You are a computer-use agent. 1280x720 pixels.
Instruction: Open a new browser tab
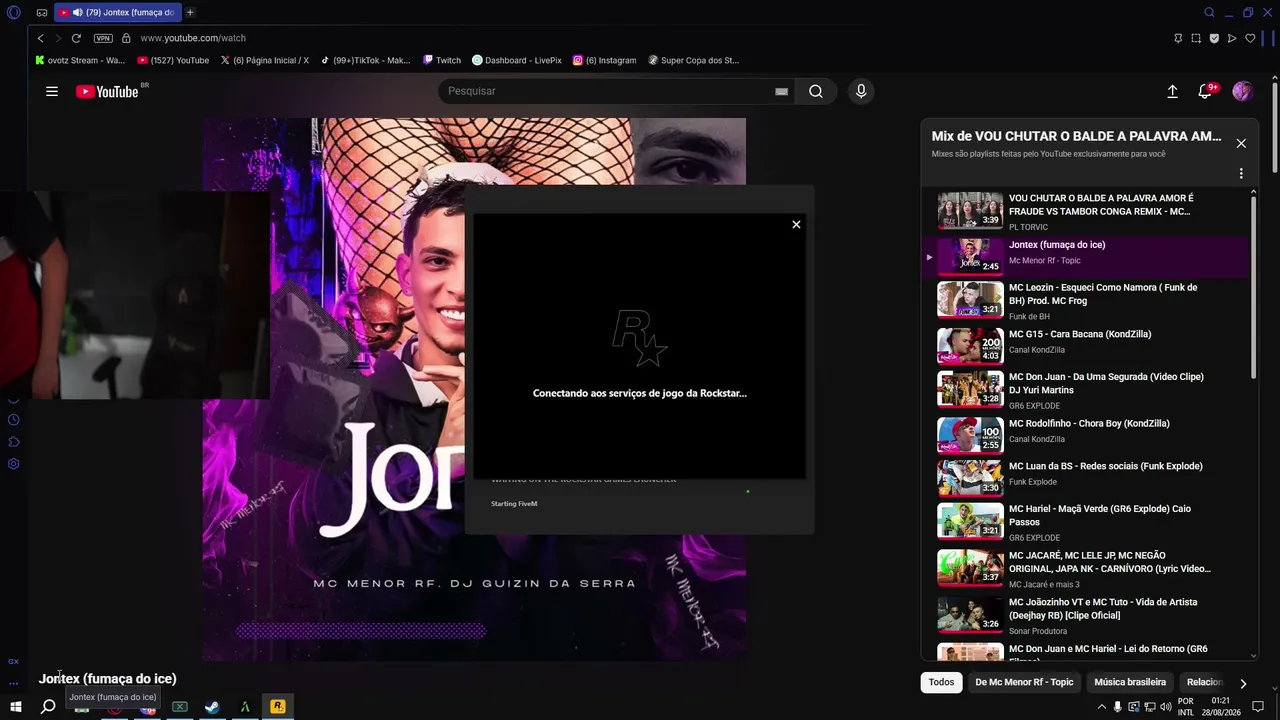190,12
